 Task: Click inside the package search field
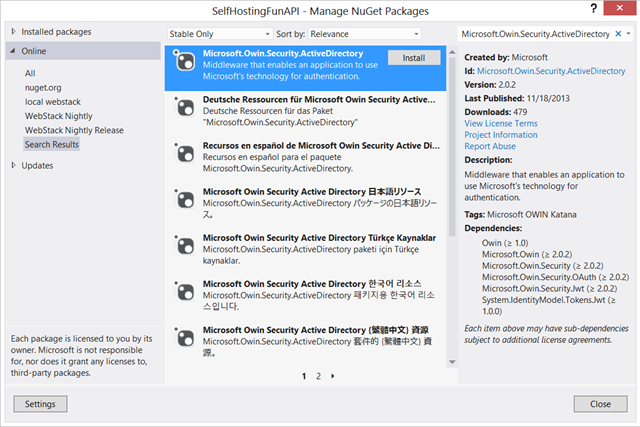[x=536, y=34]
